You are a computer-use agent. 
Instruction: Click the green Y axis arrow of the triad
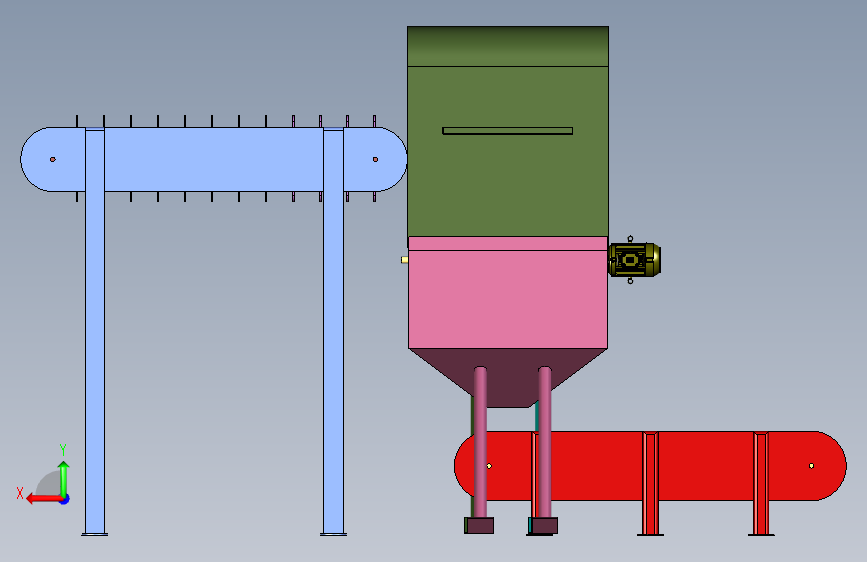64,478
